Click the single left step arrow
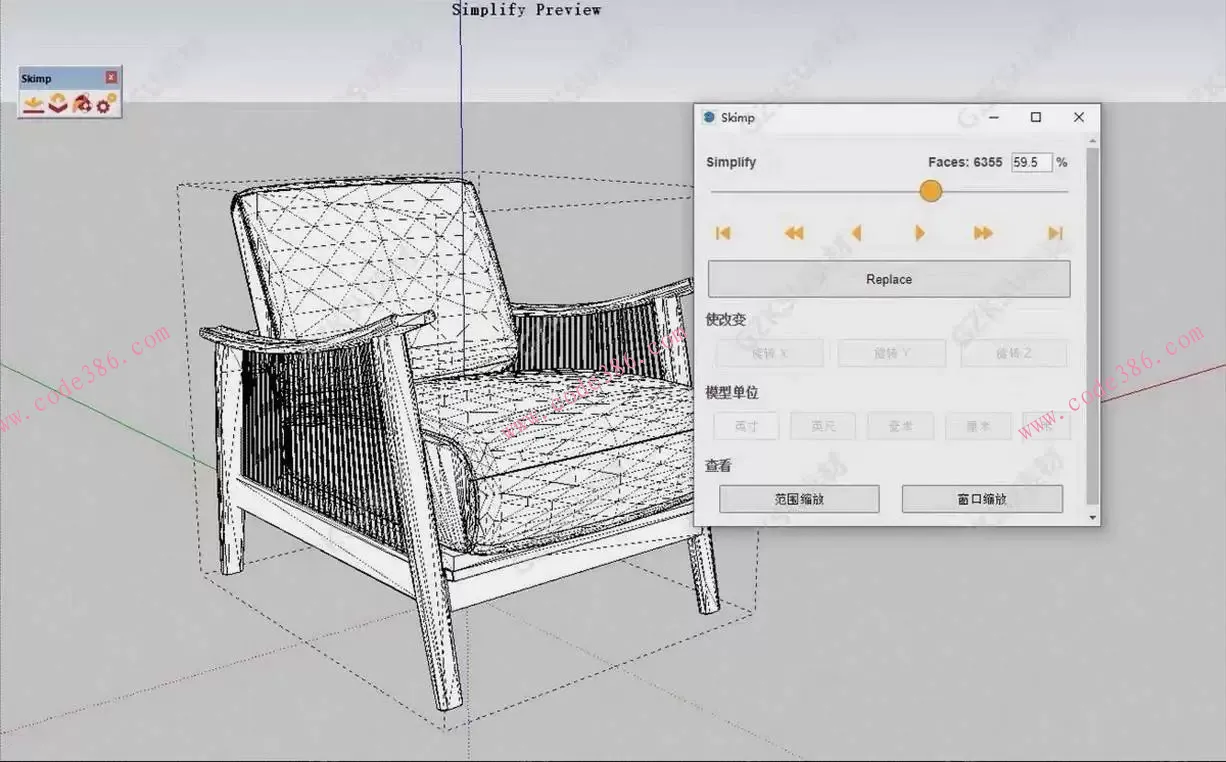The width and height of the screenshot is (1226, 762). 856,233
